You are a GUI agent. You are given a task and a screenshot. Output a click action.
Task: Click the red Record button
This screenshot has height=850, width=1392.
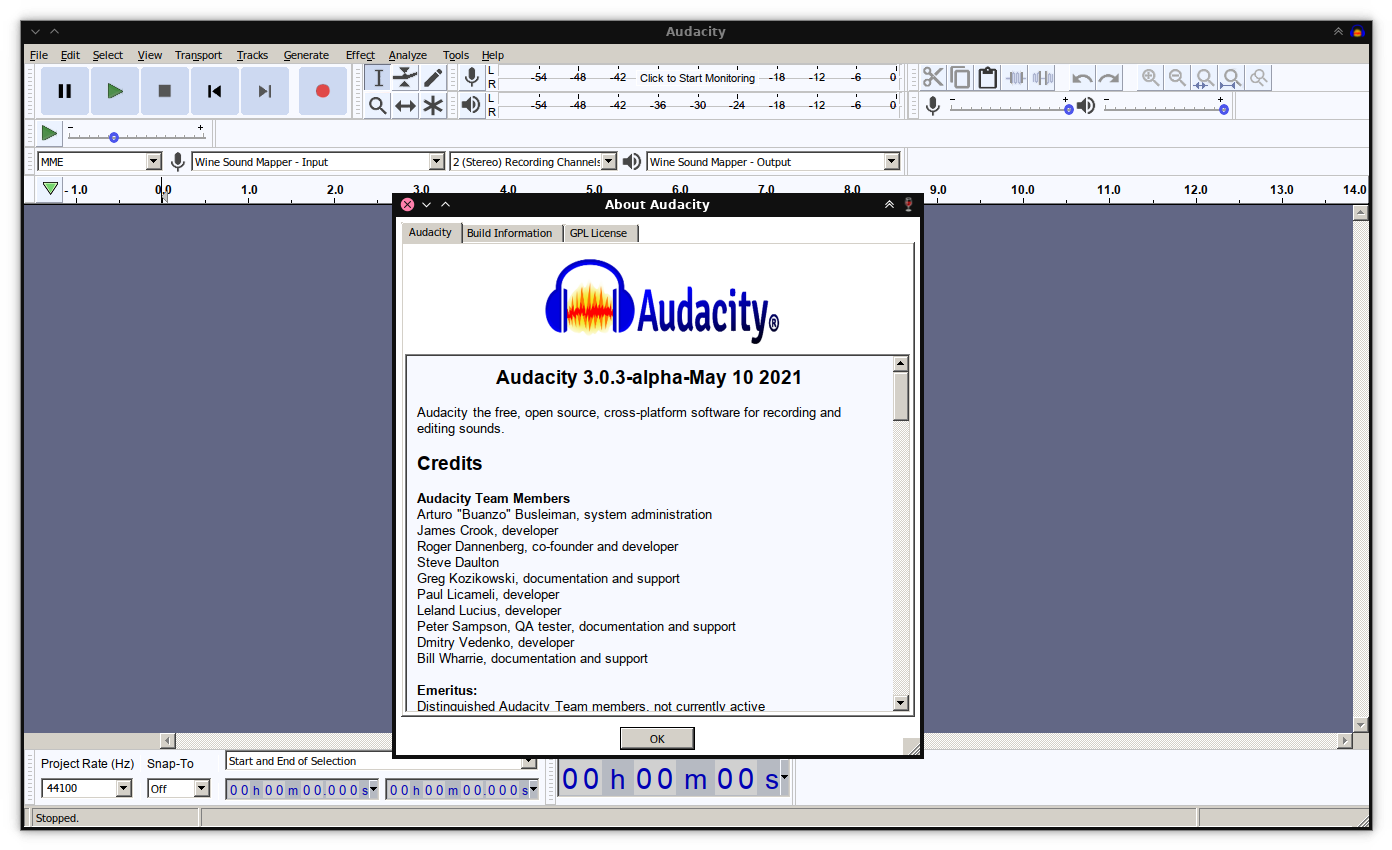[x=323, y=91]
